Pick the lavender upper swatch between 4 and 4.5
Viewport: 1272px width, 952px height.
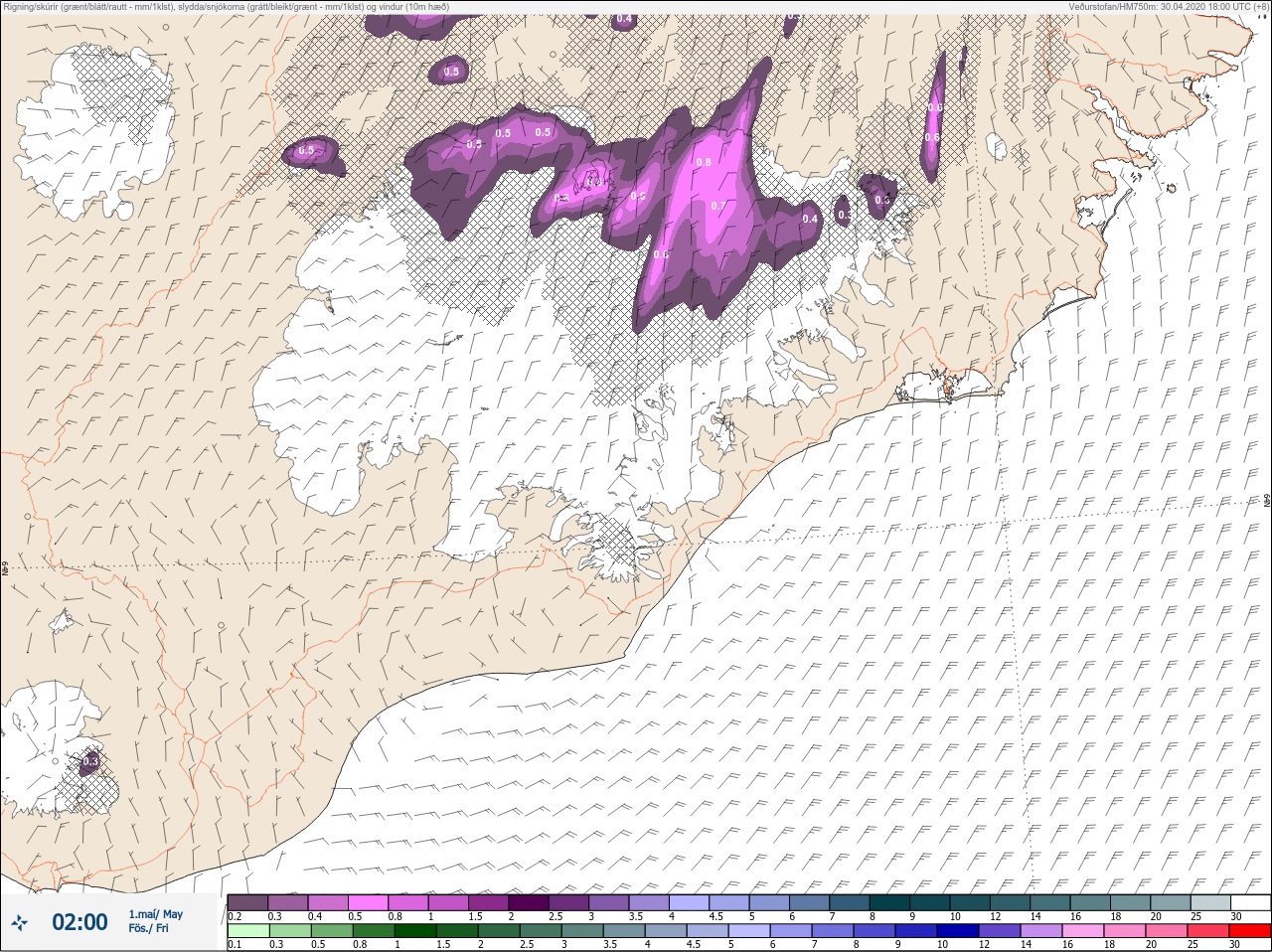click(689, 902)
